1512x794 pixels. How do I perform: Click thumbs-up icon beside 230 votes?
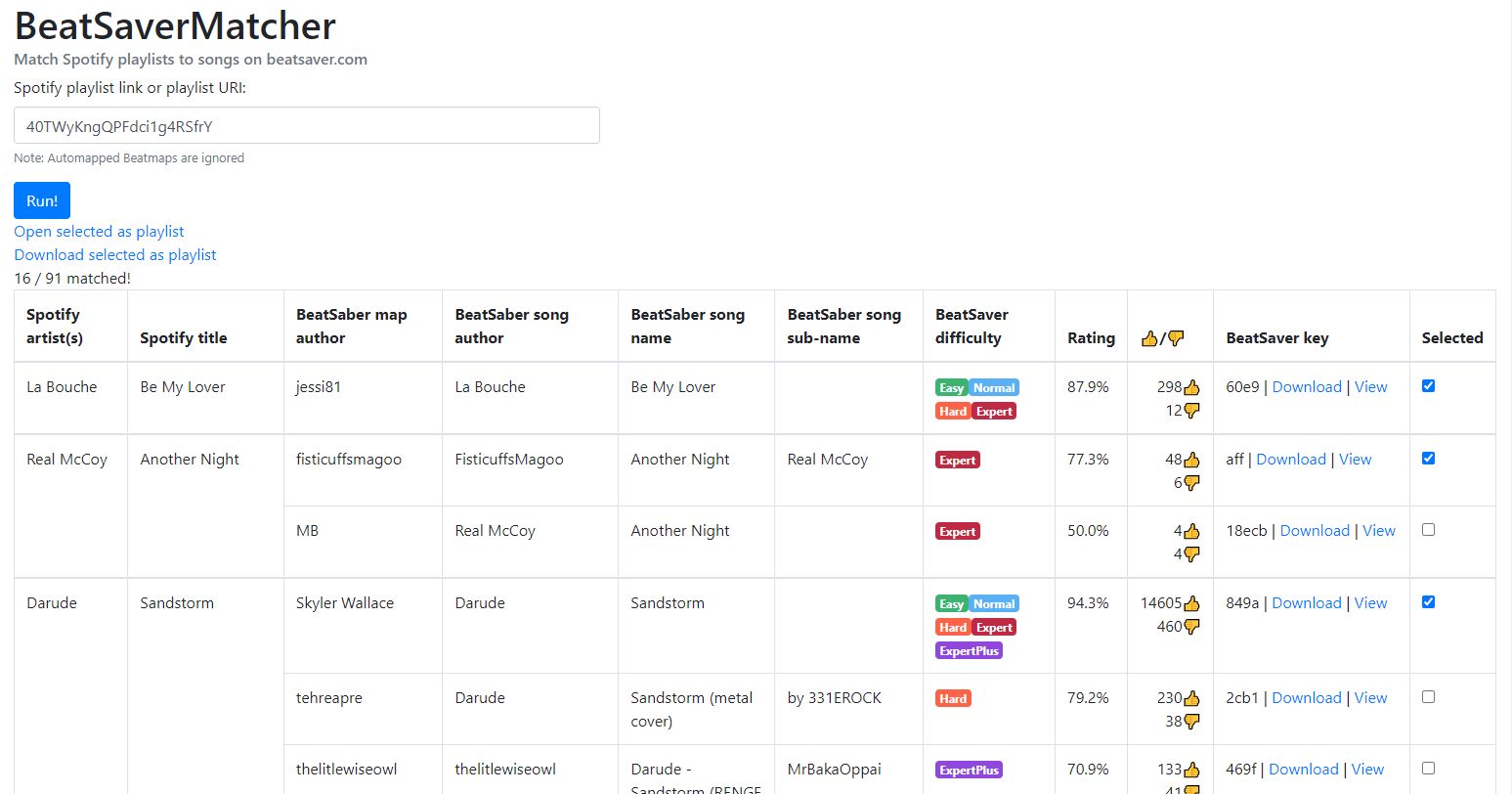(1191, 698)
